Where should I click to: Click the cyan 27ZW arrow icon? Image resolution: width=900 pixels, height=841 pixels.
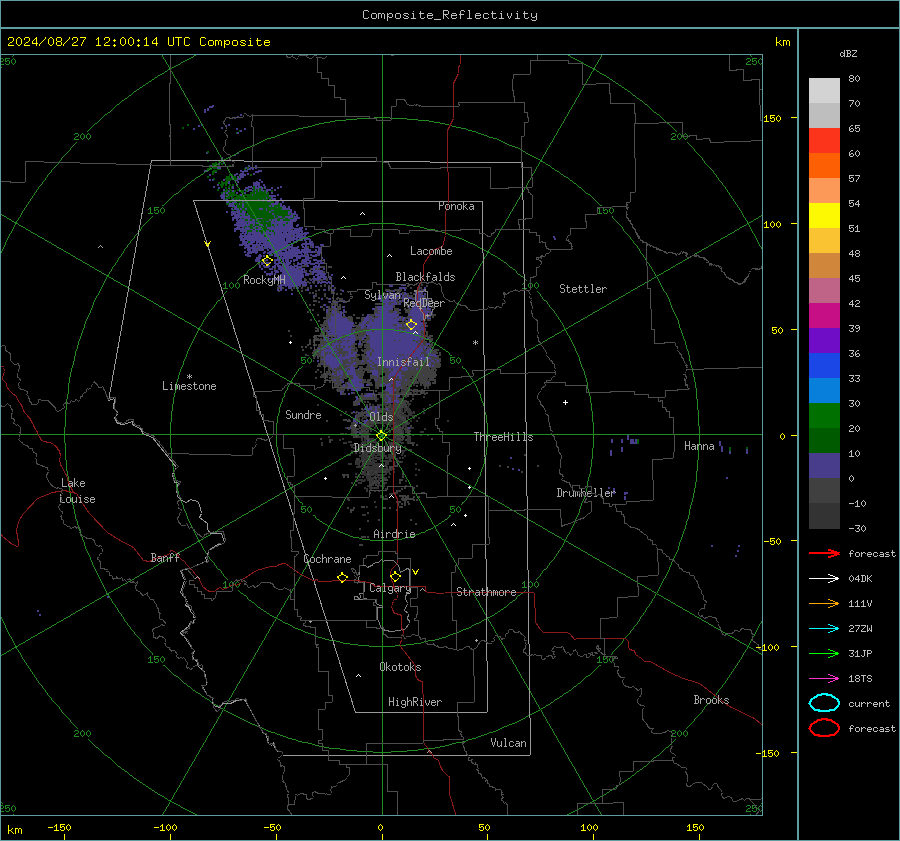(x=824, y=628)
